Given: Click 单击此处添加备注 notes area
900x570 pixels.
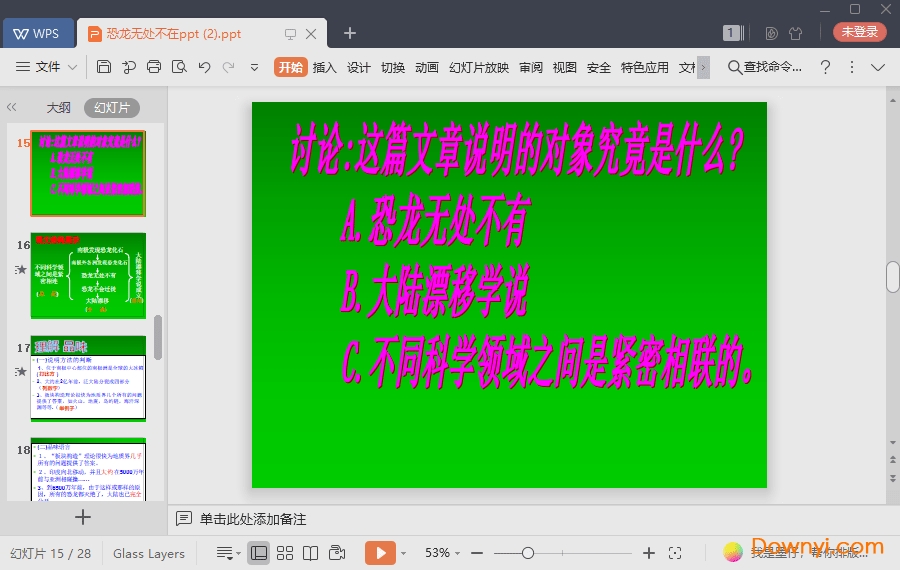Looking at the screenshot, I should (253, 519).
